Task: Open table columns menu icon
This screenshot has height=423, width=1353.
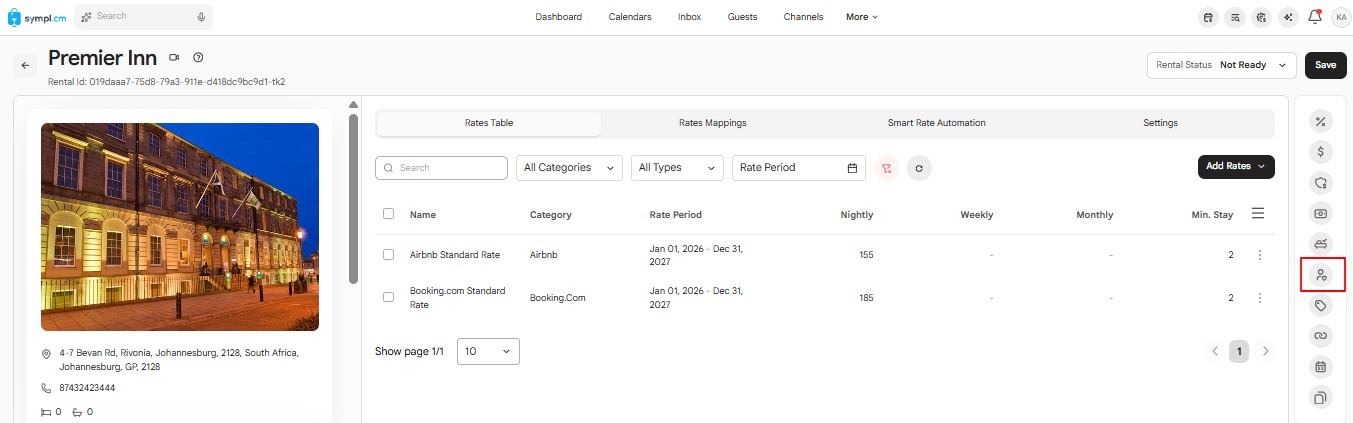Action: pyautogui.click(x=1258, y=213)
